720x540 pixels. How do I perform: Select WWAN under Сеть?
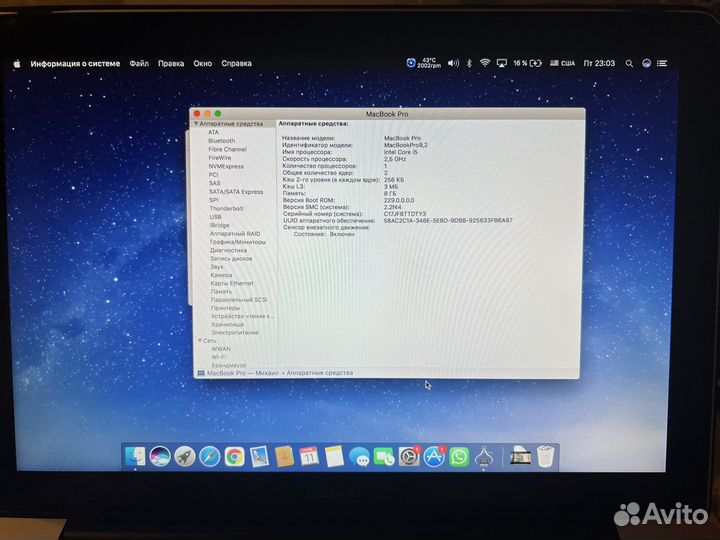221,349
